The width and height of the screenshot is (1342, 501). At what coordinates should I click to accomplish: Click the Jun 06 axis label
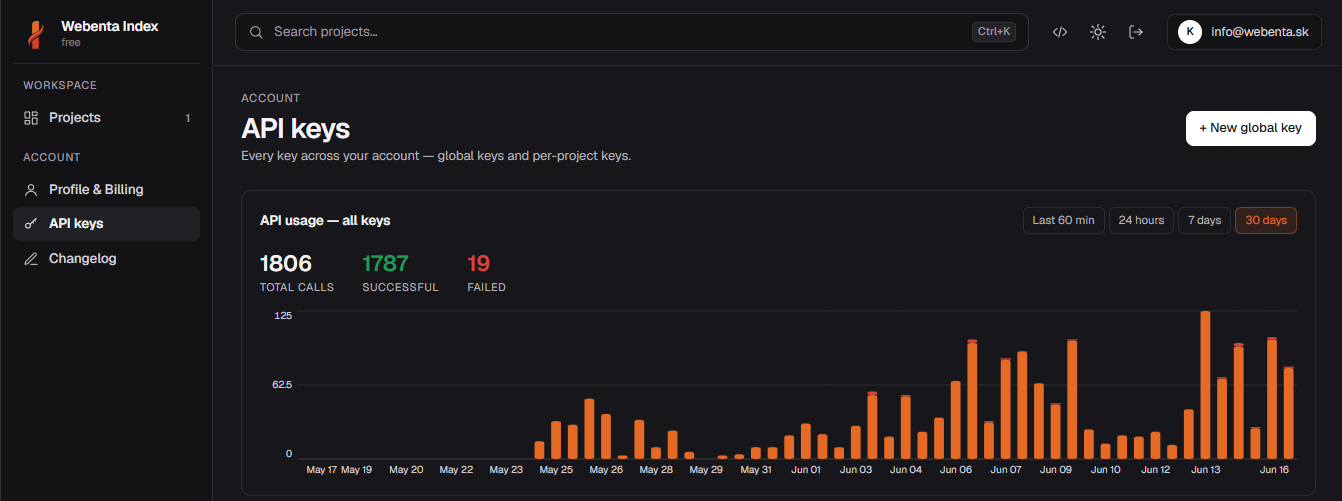[x=956, y=469]
